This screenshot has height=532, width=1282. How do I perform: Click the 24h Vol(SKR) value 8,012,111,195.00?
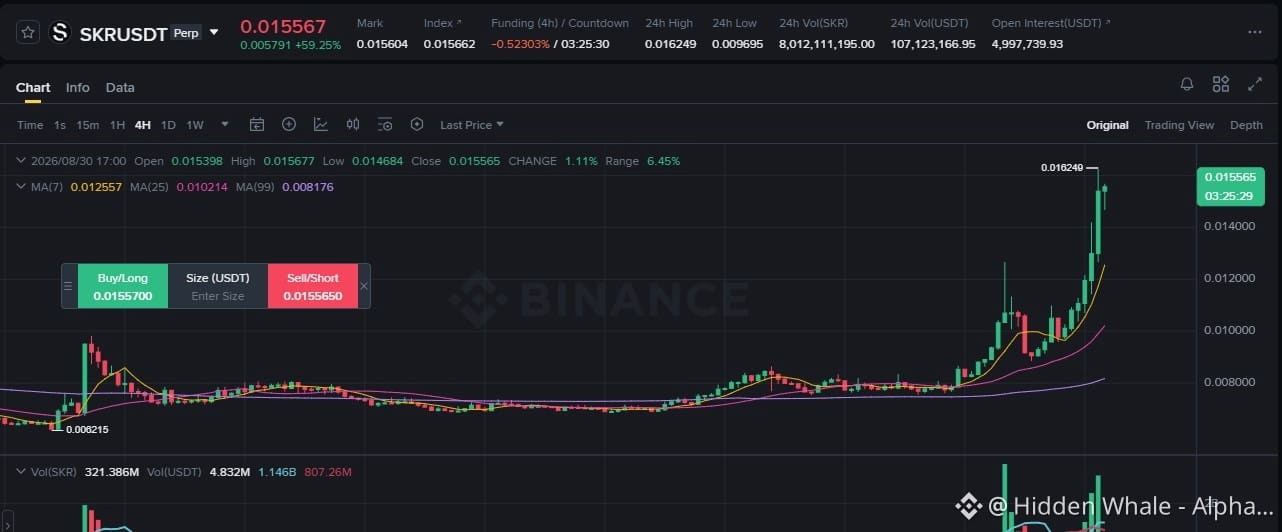[x=827, y=44]
